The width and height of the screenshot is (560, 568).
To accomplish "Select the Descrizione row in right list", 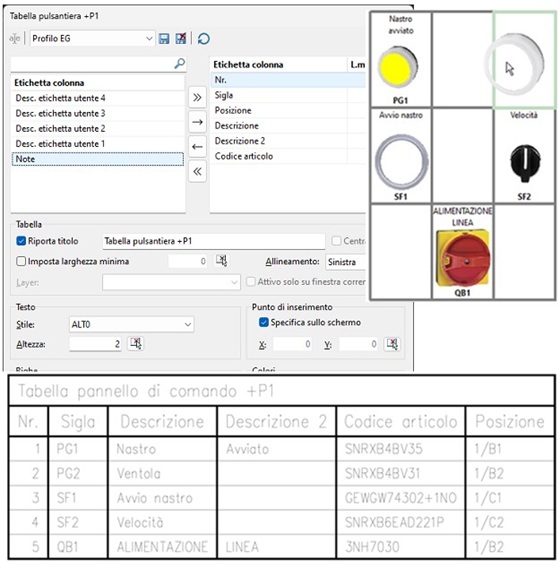I will [x=288, y=126].
